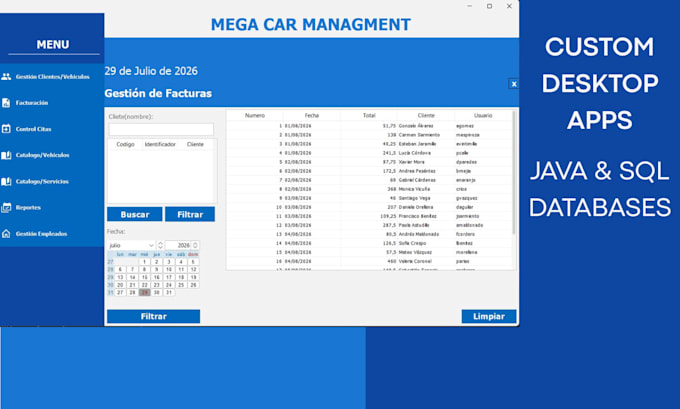Click the Identificador column header
The height and width of the screenshot is (409, 680).
160,144
